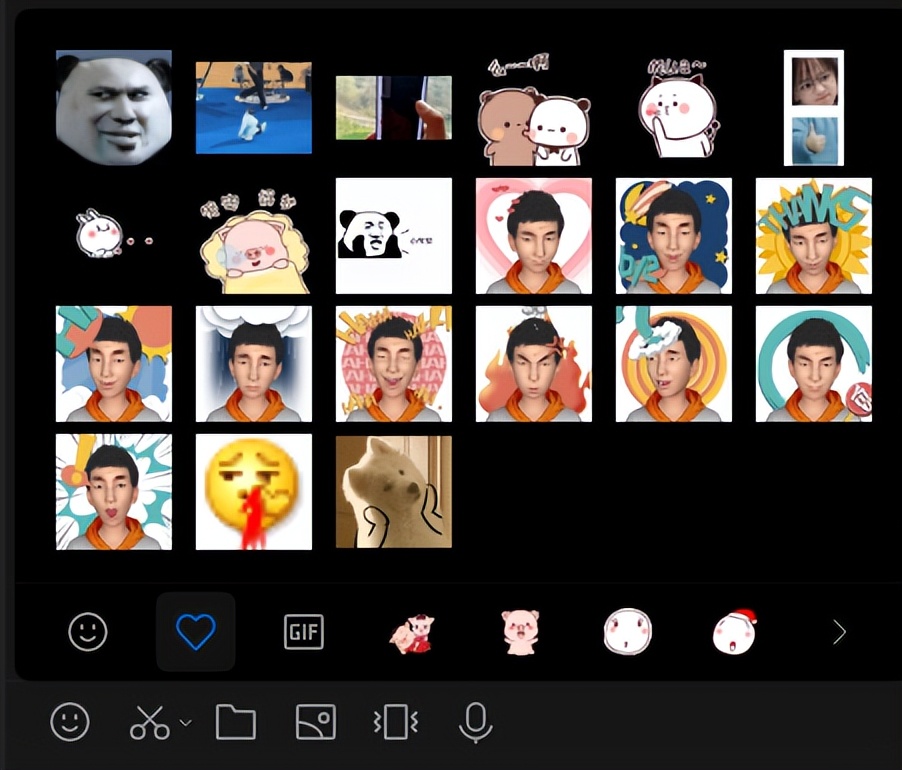This screenshot has width=902, height=770.
Task: Switch to the GIF search tab
Action: pos(303,631)
